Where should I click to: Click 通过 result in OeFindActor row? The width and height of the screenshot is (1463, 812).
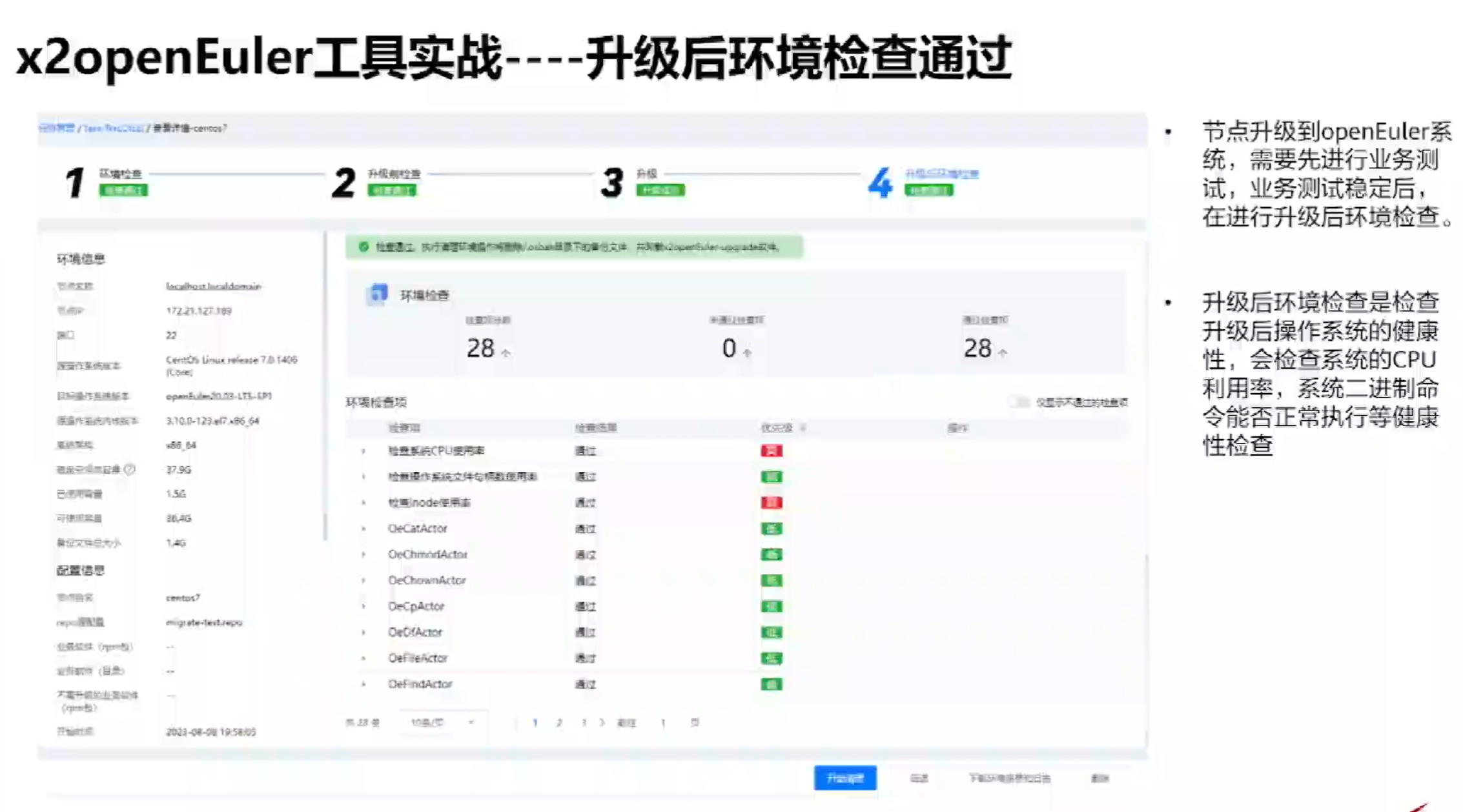click(x=586, y=684)
